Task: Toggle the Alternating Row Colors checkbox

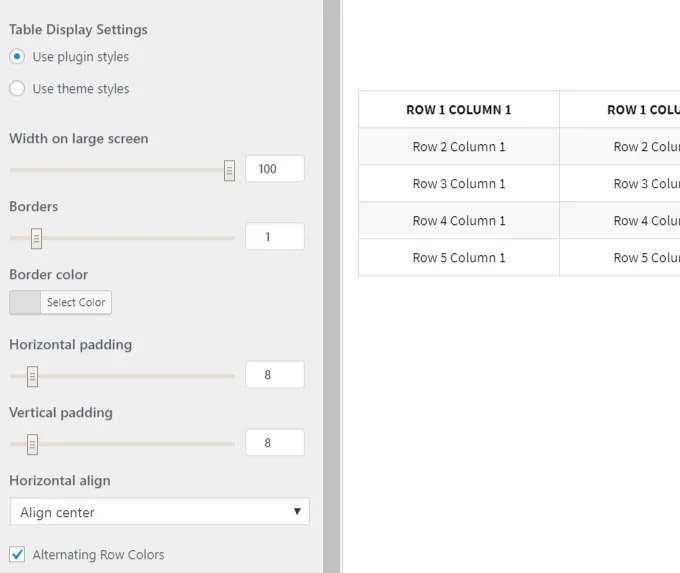Action: (17, 554)
